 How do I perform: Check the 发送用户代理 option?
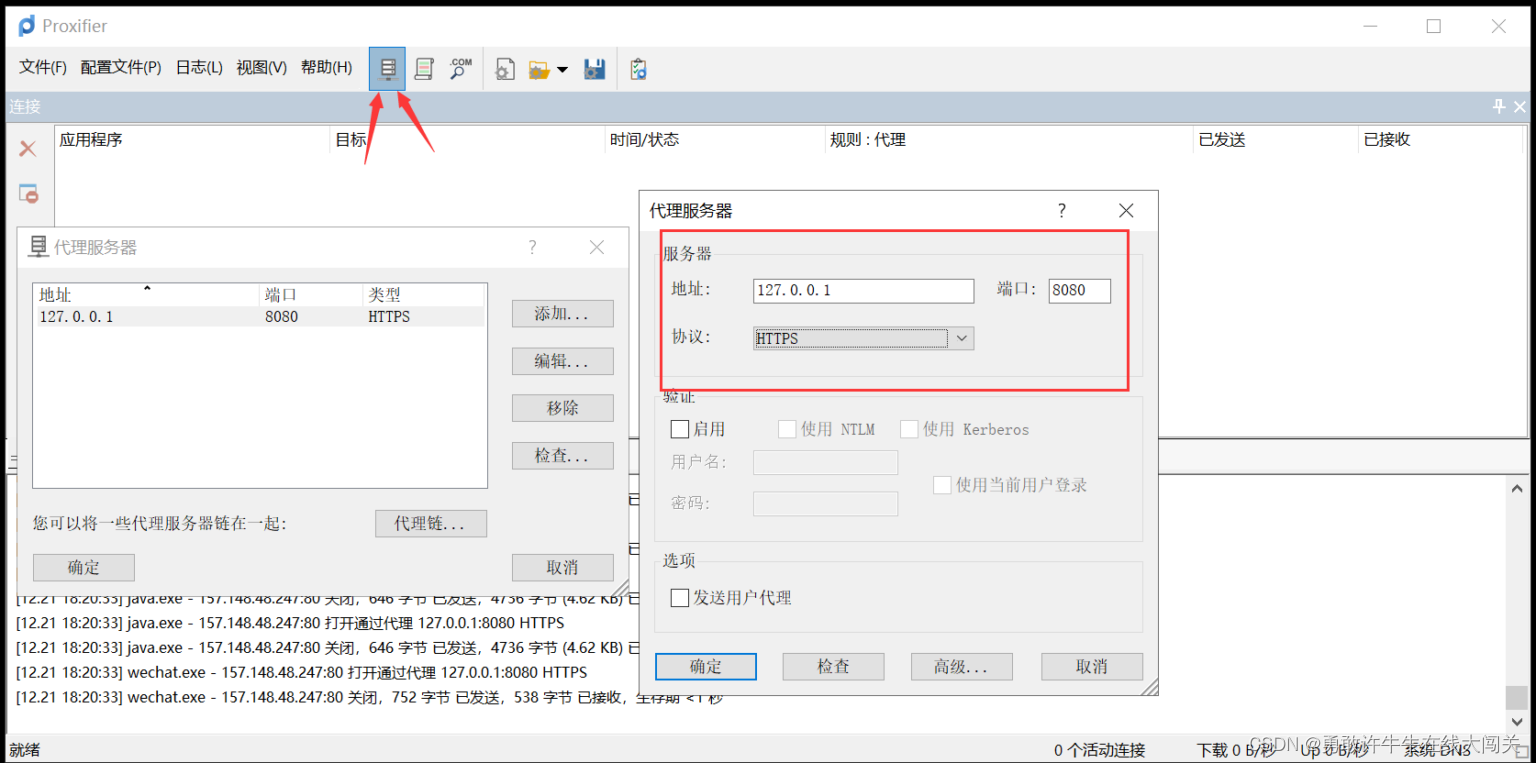680,598
